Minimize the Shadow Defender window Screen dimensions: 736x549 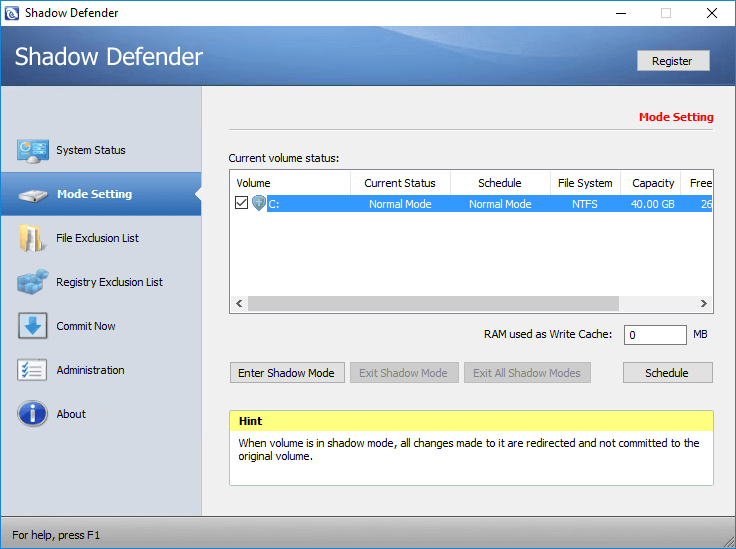(621, 13)
